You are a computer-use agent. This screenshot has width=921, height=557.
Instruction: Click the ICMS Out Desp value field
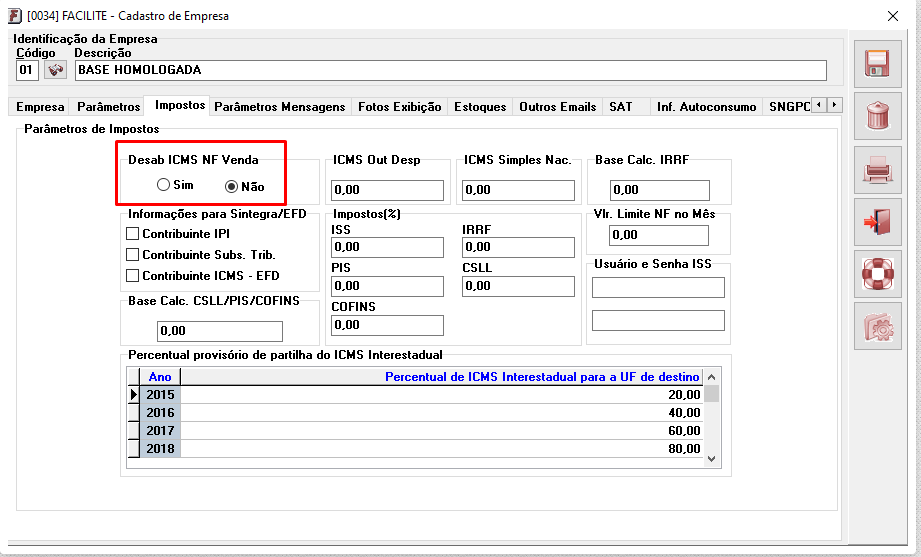(x=387, y=190)
